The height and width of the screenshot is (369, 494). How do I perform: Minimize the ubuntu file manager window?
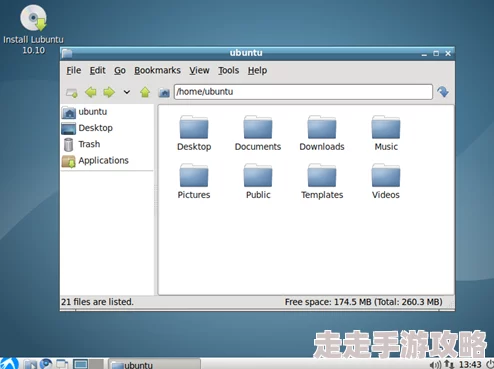pyautogui.click(x=424, y=54)
